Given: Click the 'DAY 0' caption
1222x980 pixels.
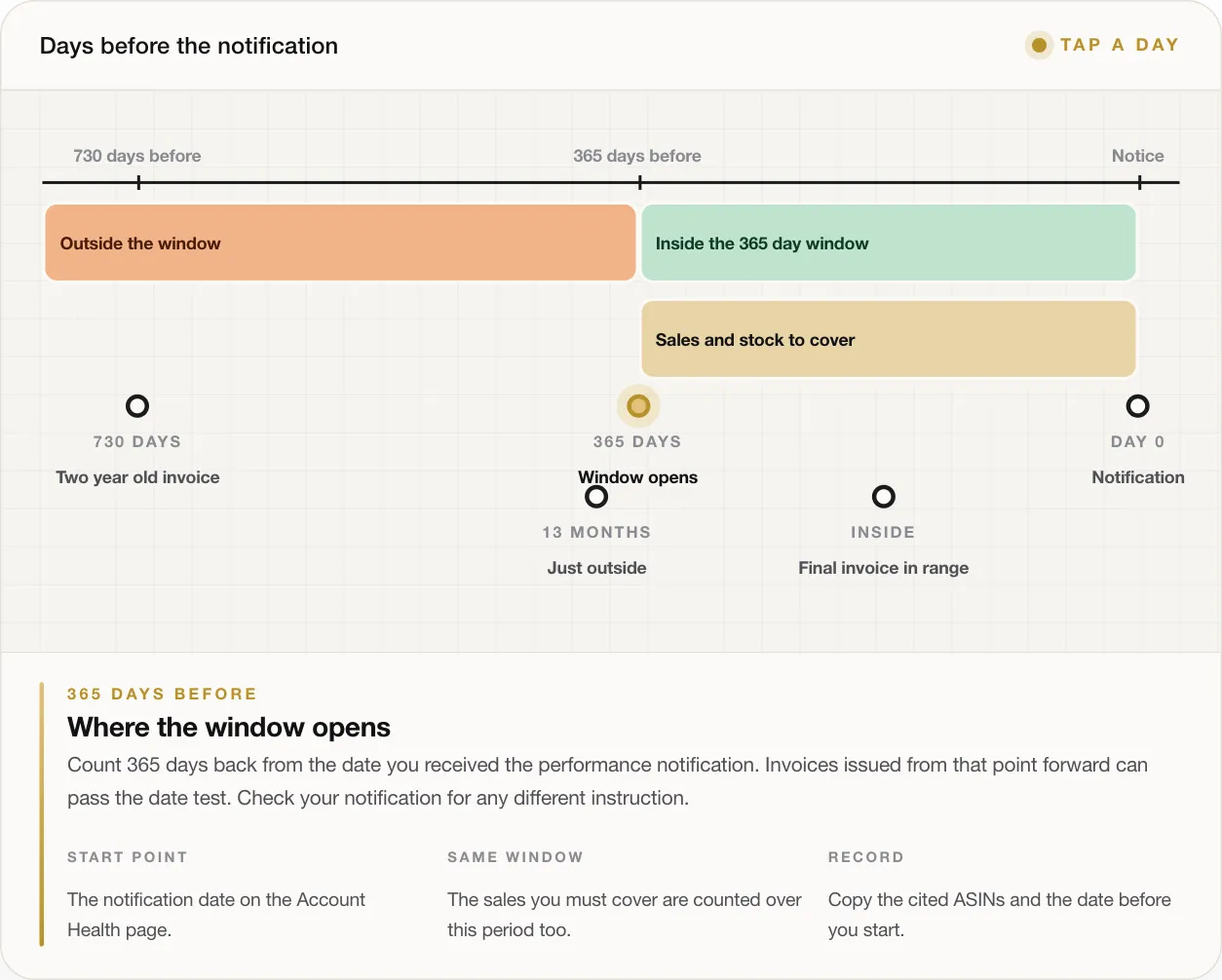Looking at the screenshot, I should [1137, 441].
